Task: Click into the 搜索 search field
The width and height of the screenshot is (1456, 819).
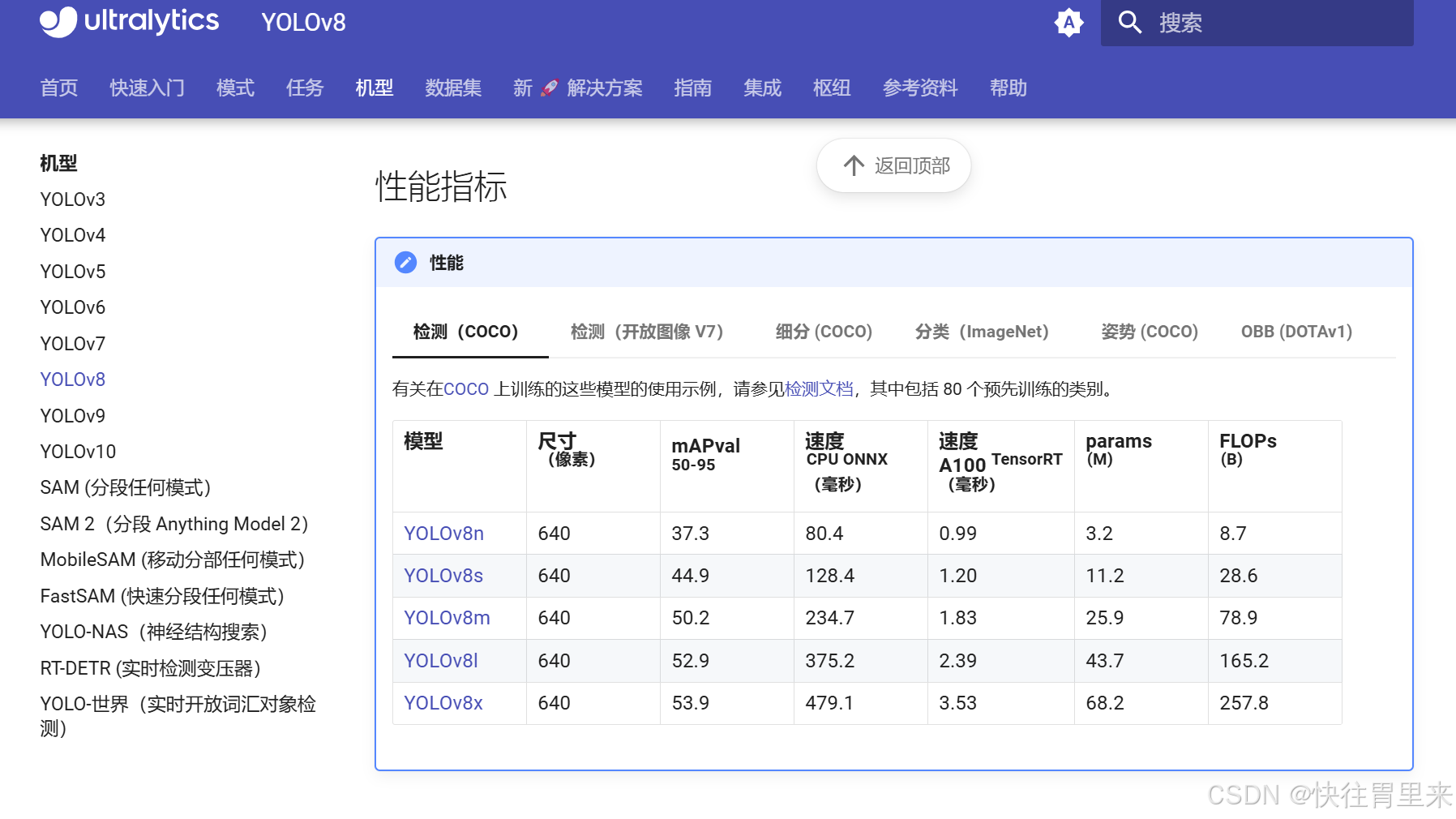Action: [1257, 23]
